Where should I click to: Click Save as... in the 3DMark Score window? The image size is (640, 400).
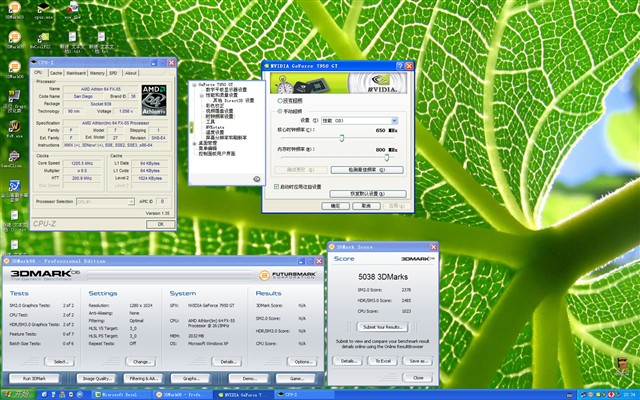pyautogui.click(x=418, y=361)
